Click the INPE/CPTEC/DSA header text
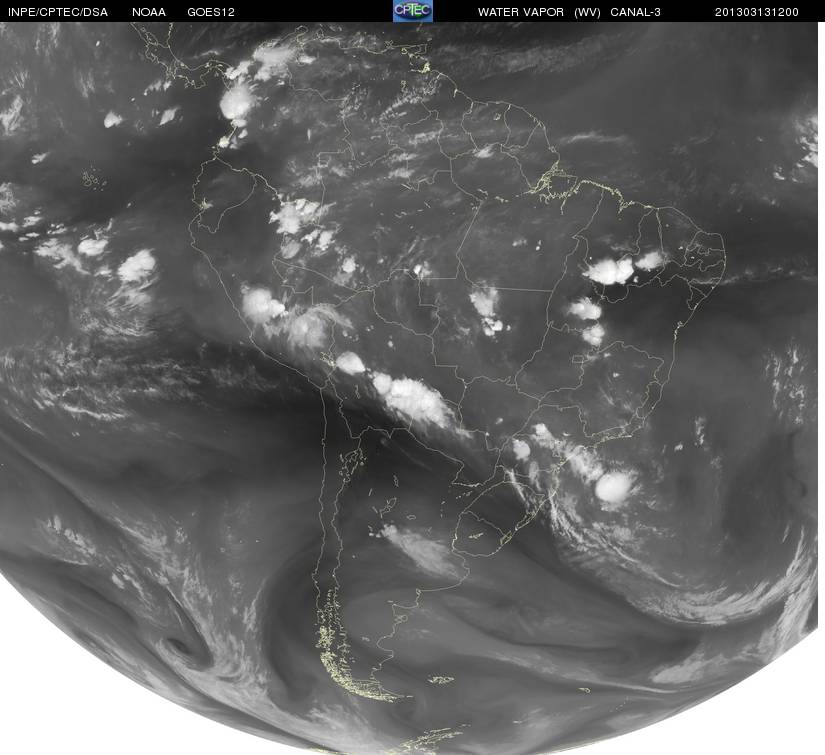Viewport: 825px width, 755px height. click(x=57, y=12)
